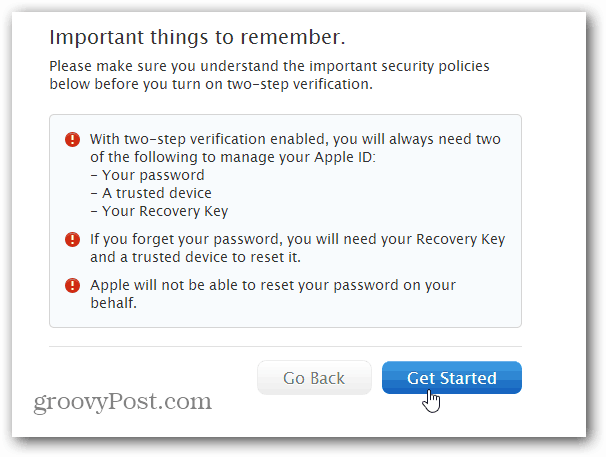Select the 'A trusted device' list item
606x457 pixels.
(x=151, y=193)
